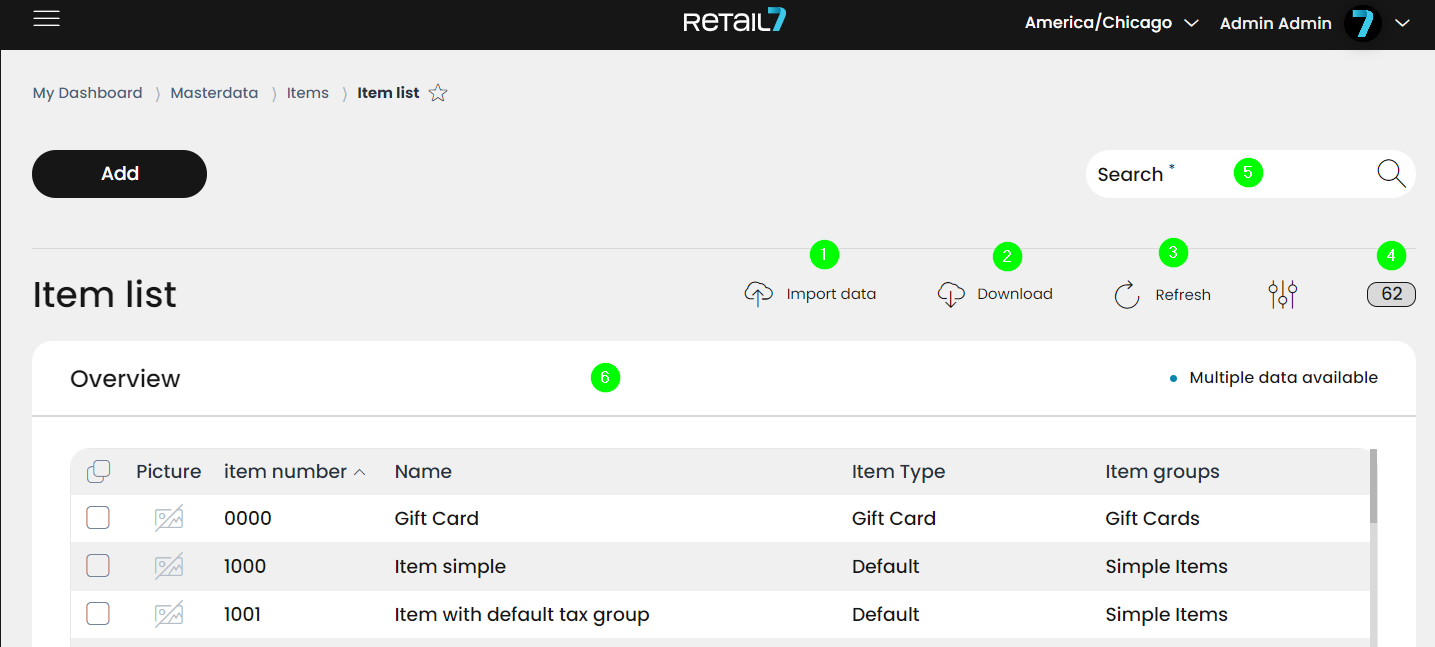Screen dimensions: 1435x647
Task: Click picture placeholder for item 1000
Action: [x=169, y=566]
